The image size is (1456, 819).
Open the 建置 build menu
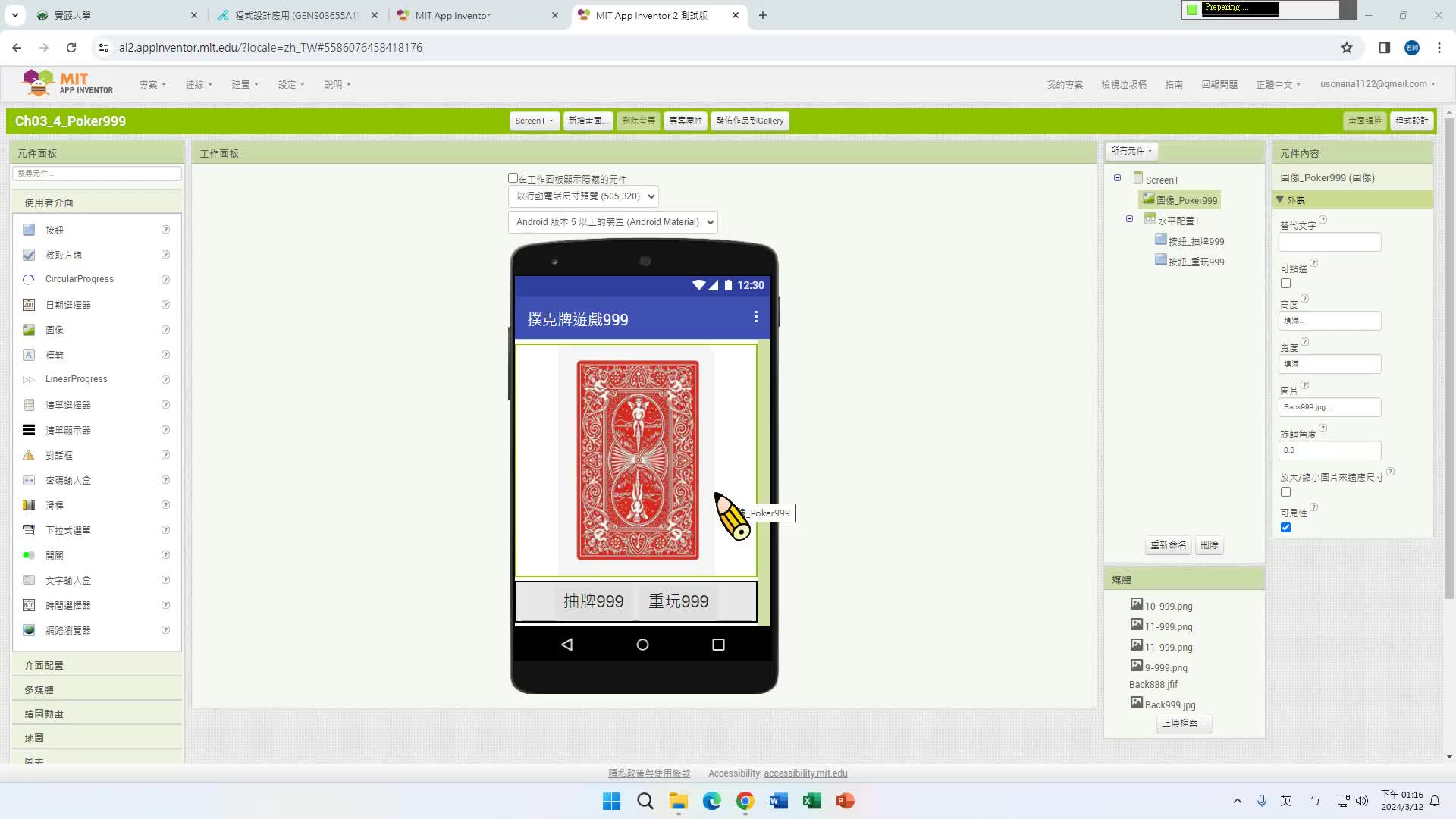pos(245,85)
